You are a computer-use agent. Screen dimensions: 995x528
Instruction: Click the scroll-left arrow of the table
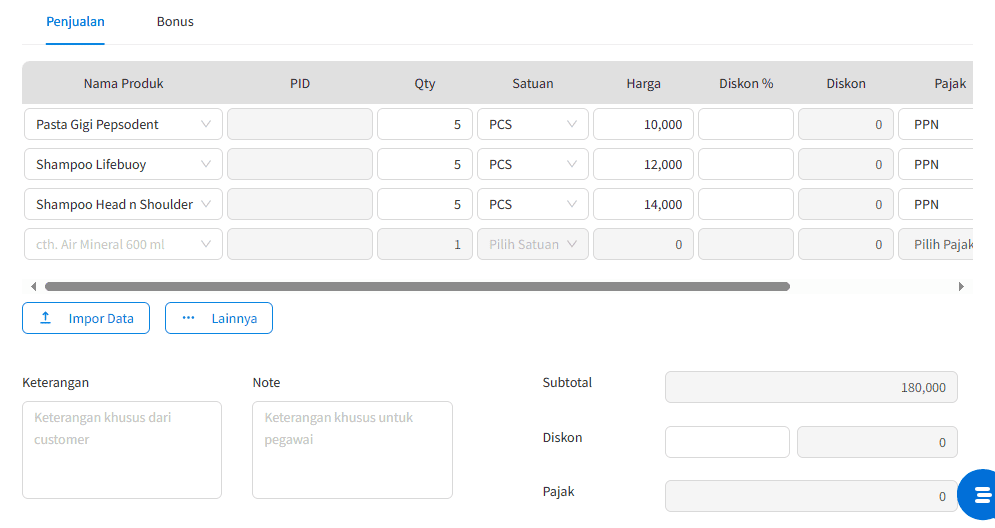[x=34, y=287]
